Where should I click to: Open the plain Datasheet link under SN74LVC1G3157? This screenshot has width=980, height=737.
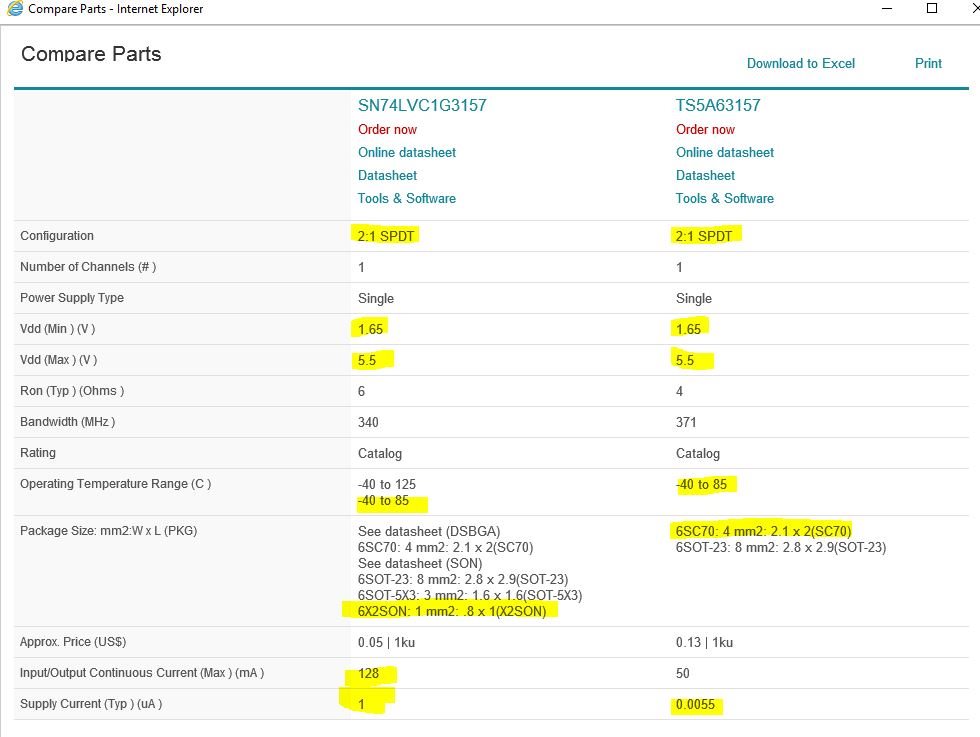(x=387, y=175)
